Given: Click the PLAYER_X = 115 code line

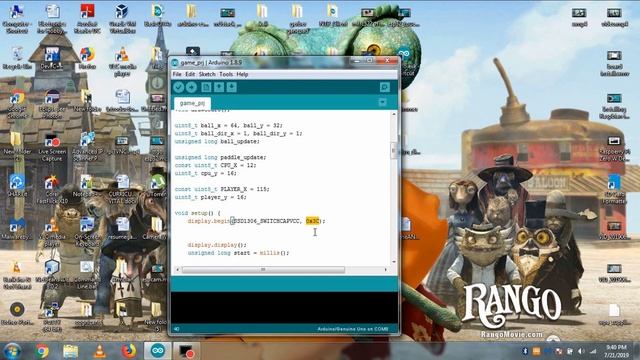Looking at the screenshot, I should (x=222, y=189).
